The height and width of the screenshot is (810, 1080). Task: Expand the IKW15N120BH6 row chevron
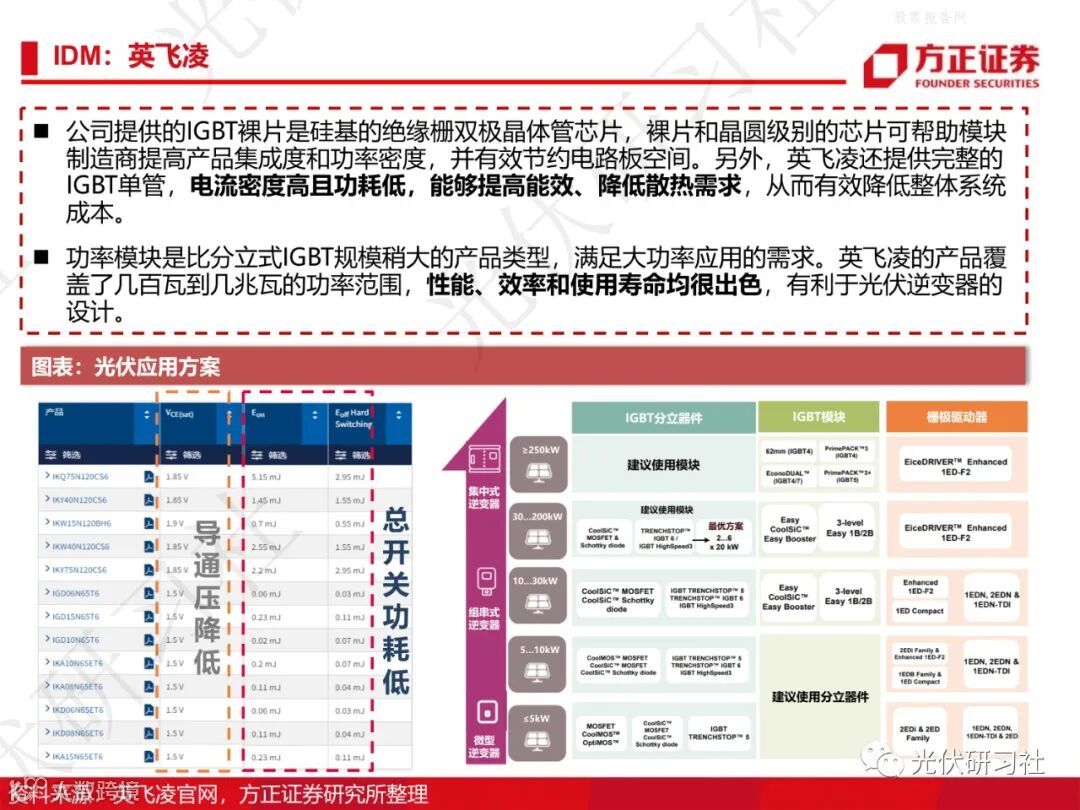coord(47,523)
